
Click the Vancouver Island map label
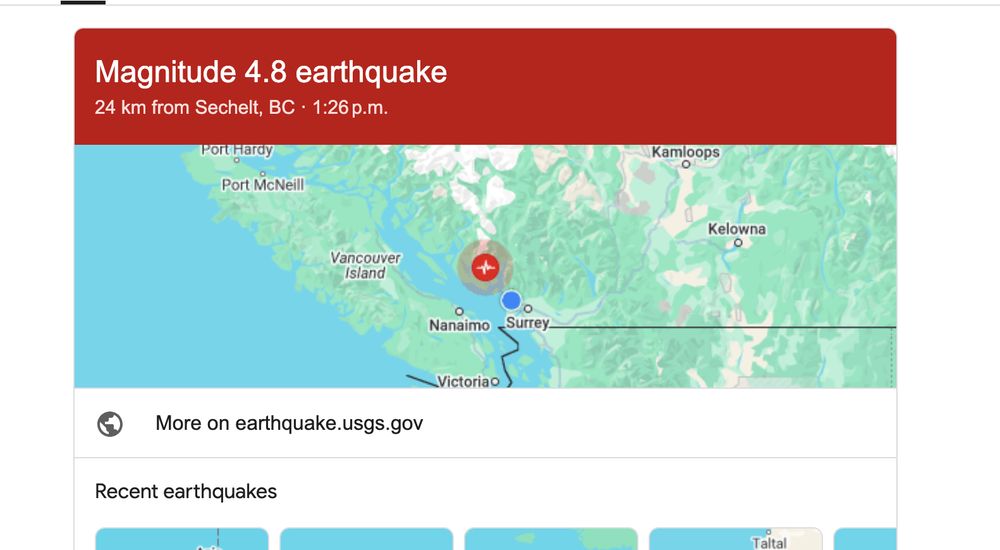click(365, 265)
